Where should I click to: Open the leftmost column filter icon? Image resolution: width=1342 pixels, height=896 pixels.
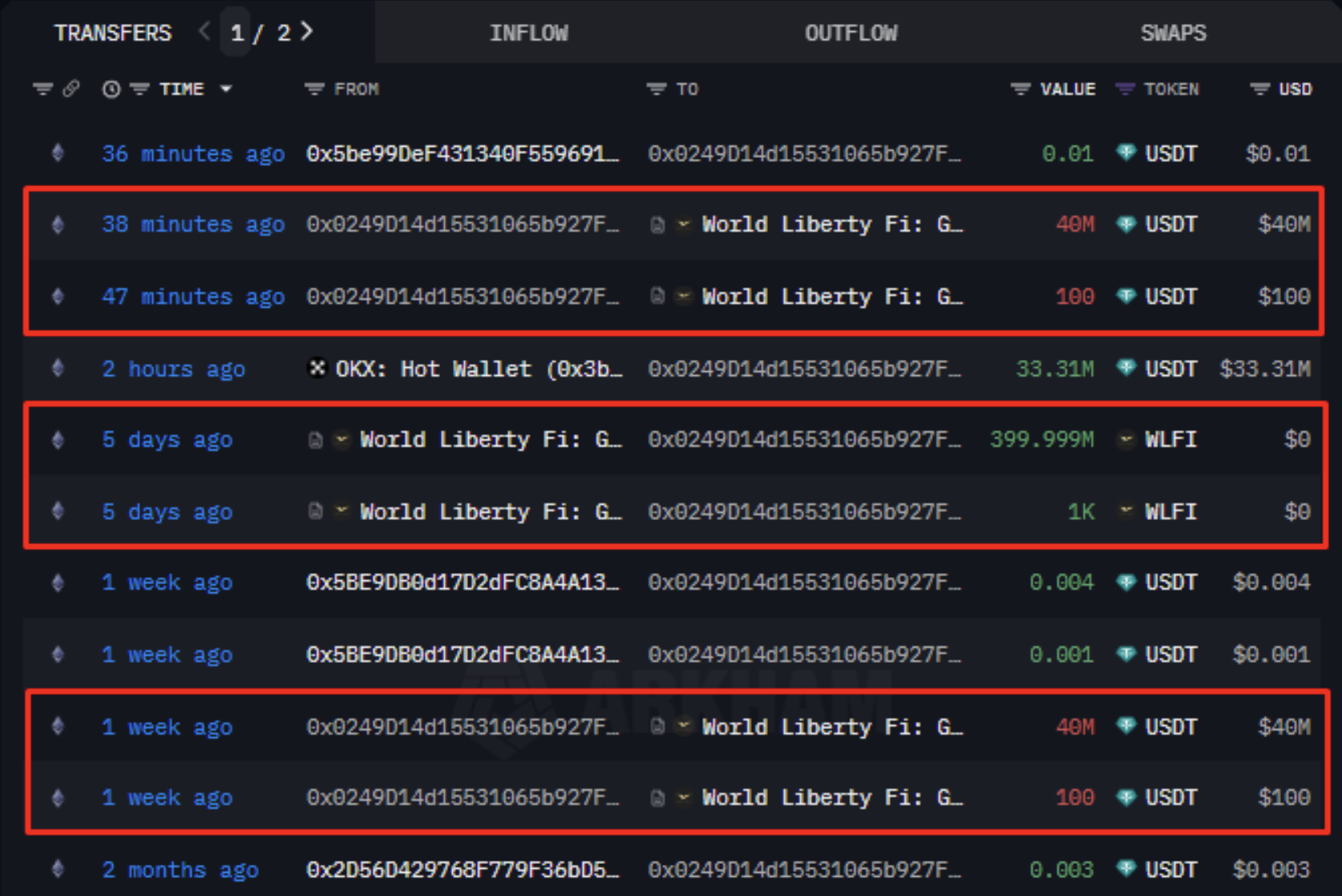tap(42, 89)
